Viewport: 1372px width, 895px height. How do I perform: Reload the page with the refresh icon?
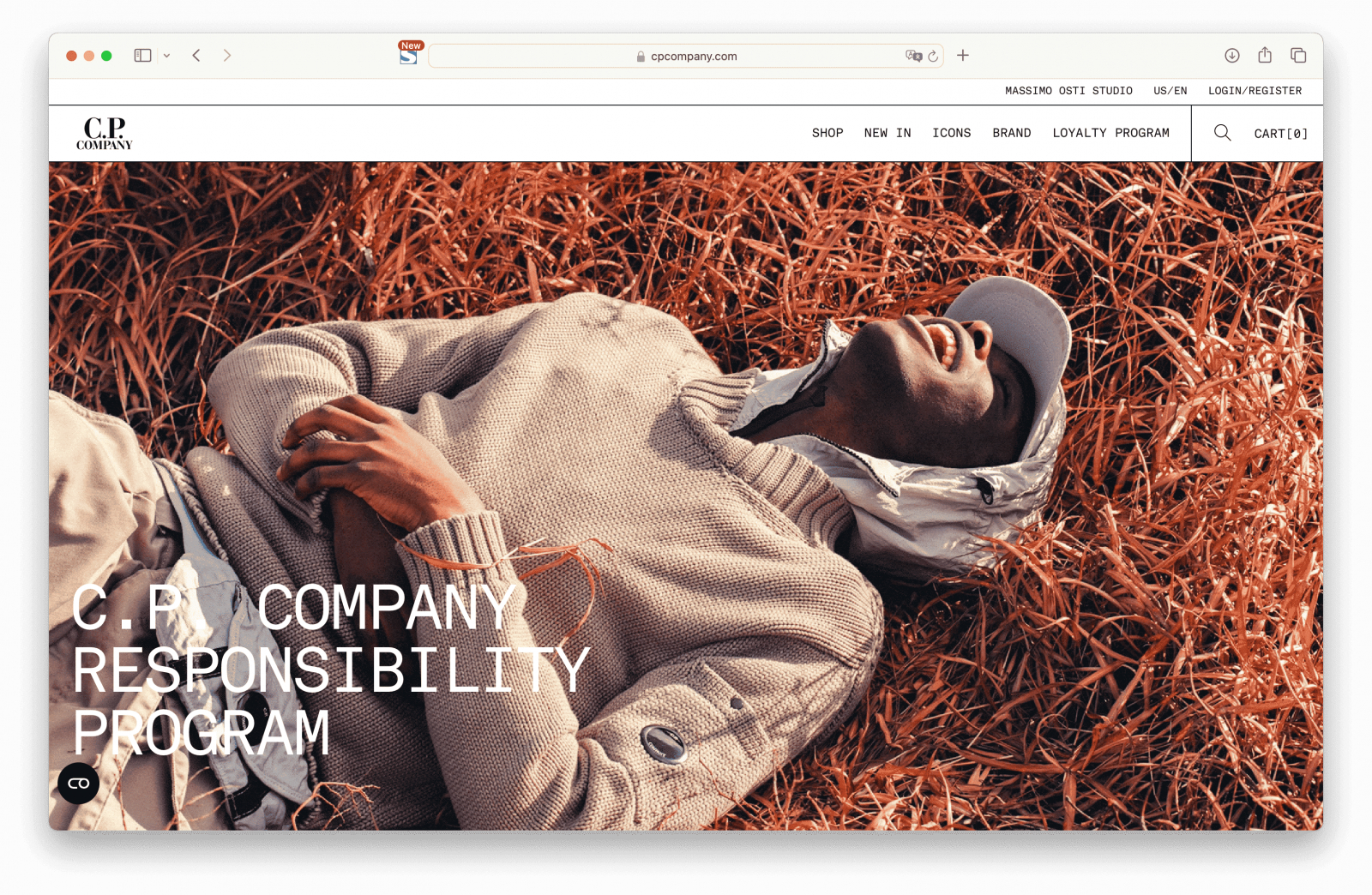click(x=933, y=56)
